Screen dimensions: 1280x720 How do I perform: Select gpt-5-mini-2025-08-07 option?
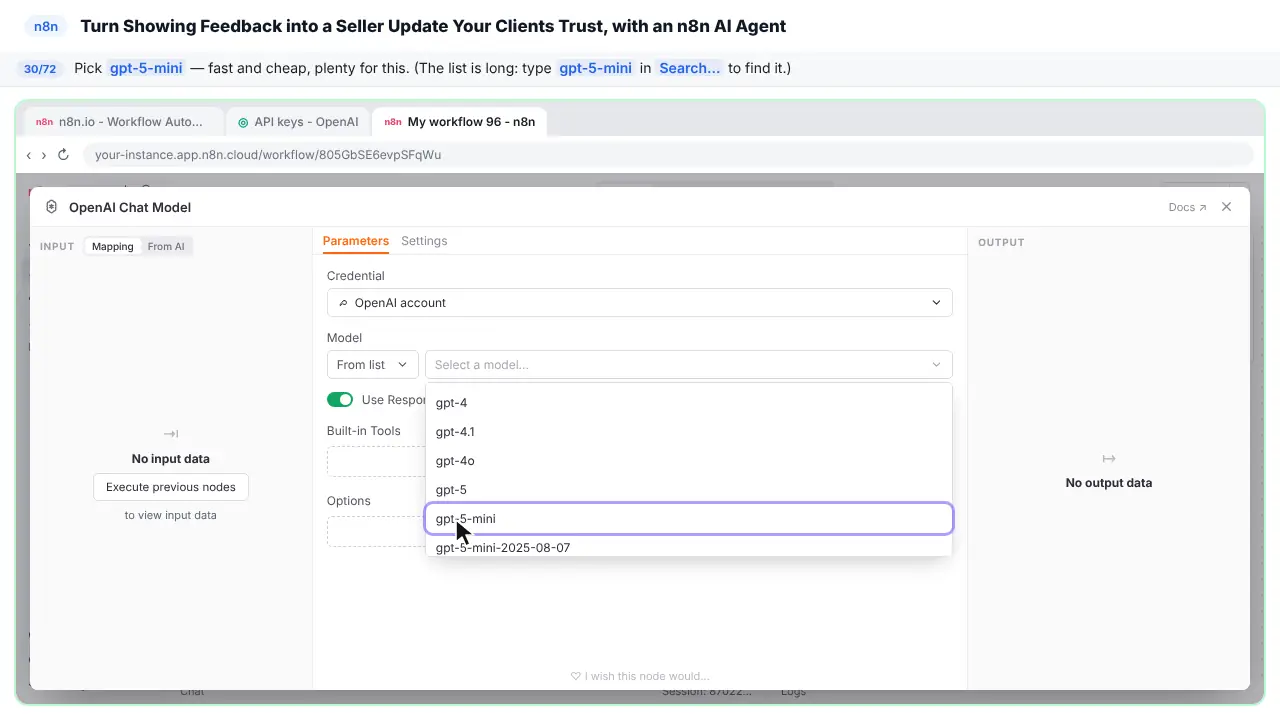(x=688, y=547)
